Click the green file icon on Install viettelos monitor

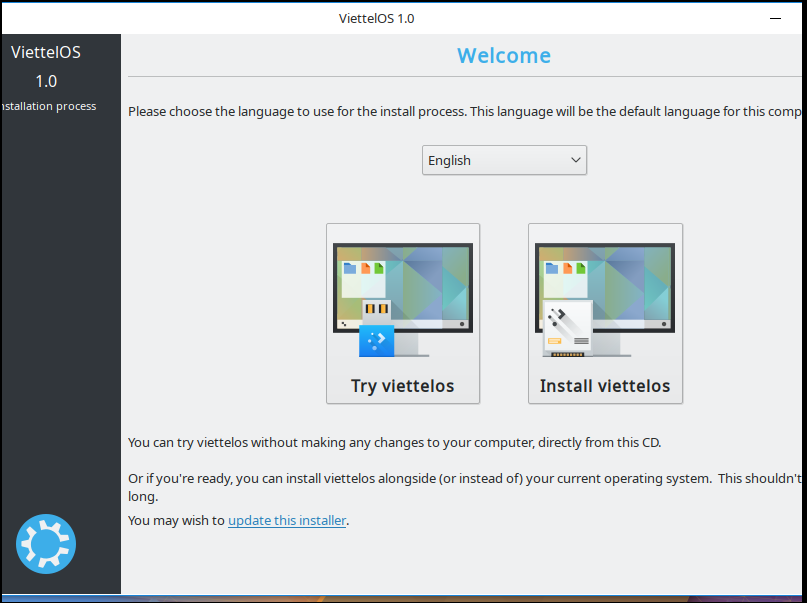[581, 268]
